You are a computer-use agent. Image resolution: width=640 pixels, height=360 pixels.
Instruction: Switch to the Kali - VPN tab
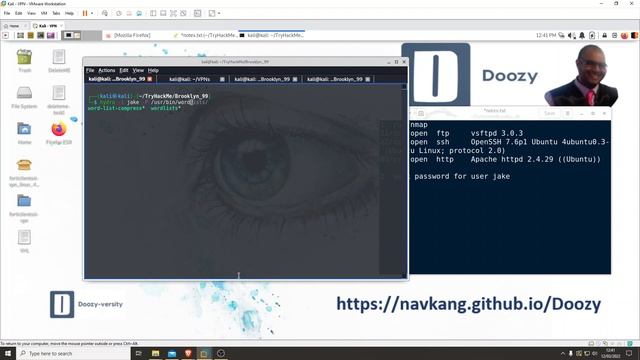click(47, 26)
